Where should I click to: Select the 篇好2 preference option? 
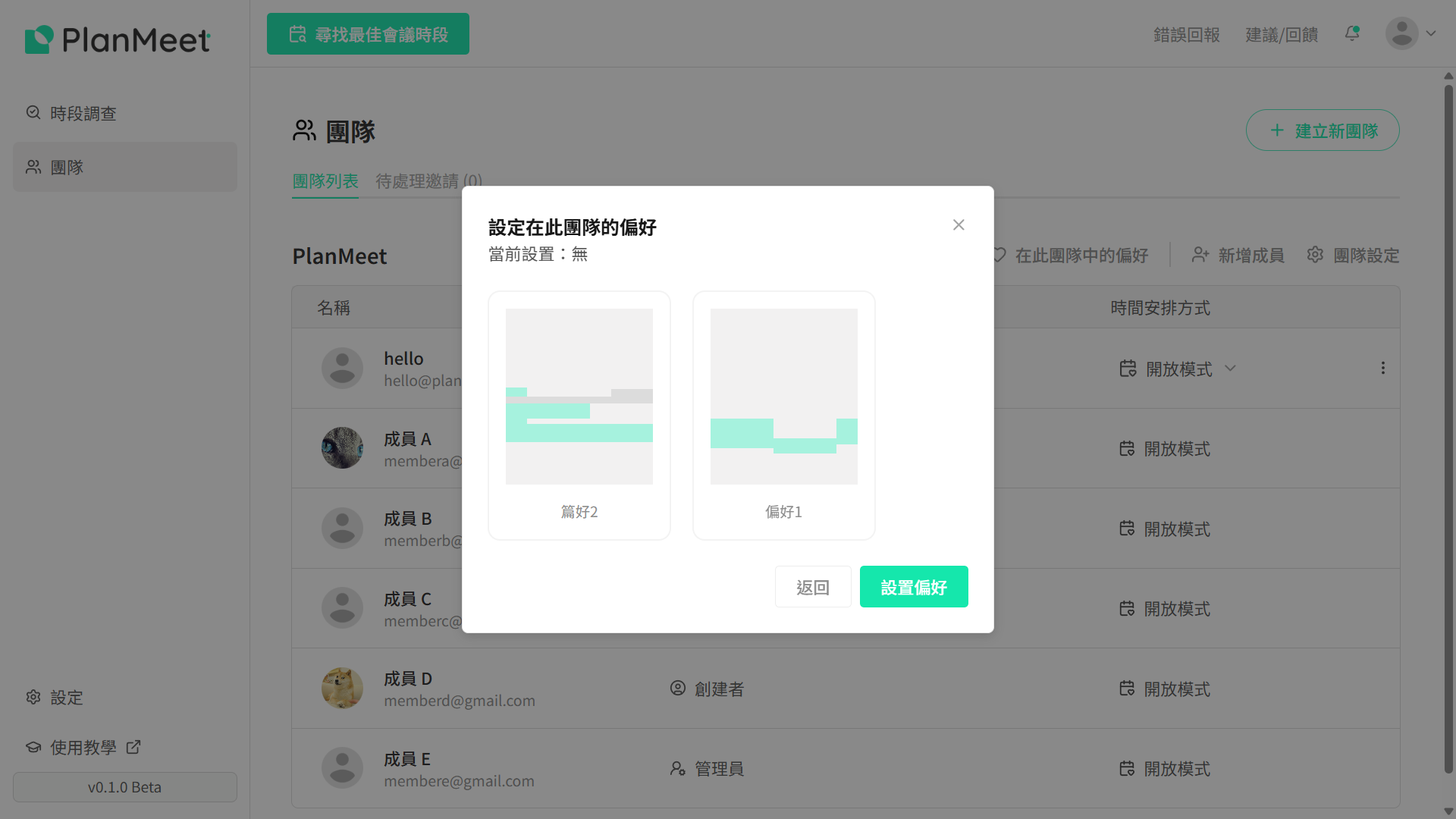tap(579, 415)
